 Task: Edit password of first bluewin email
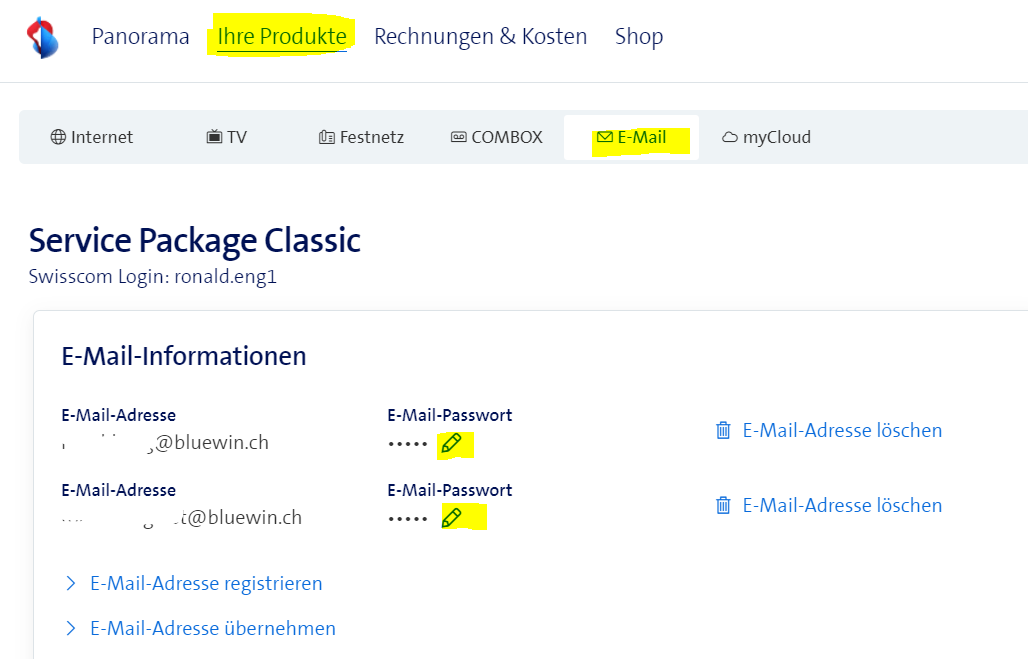point(451,443)
